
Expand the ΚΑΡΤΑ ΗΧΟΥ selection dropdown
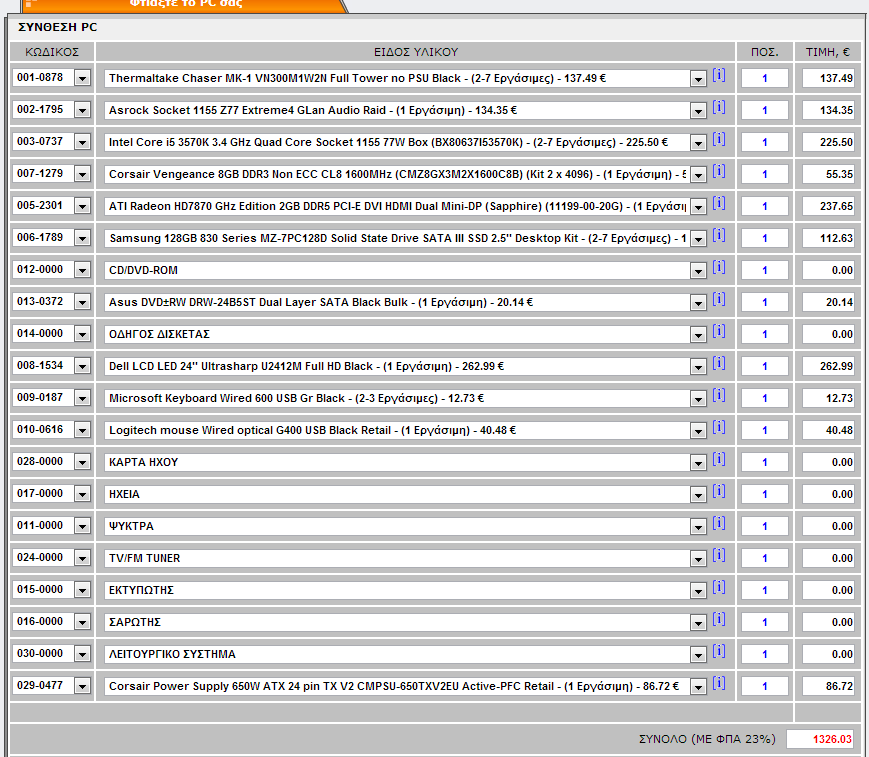(698, 463)
